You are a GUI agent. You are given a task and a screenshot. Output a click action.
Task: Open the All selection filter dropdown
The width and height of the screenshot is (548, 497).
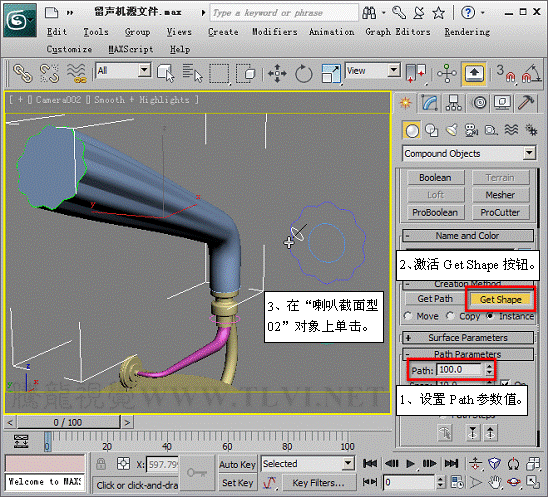(144, 70)
